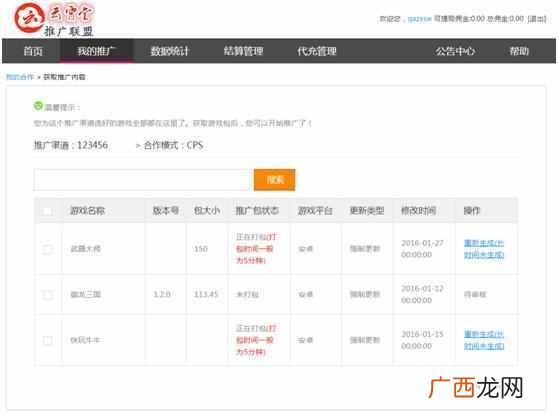
Task: Check the checkbox for the 1.2.0 version row
Action: coord(48,295)
